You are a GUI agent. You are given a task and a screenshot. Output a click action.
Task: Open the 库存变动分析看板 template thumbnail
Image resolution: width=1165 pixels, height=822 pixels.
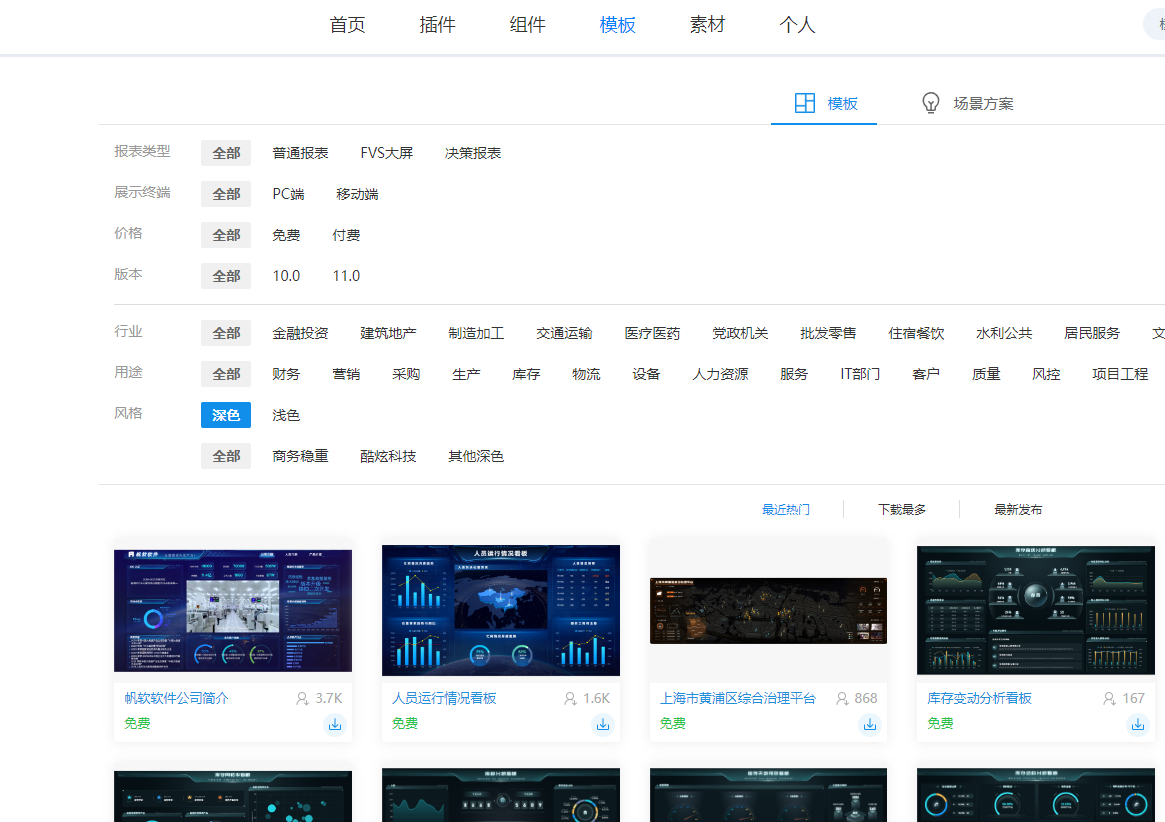point(1036,610)
